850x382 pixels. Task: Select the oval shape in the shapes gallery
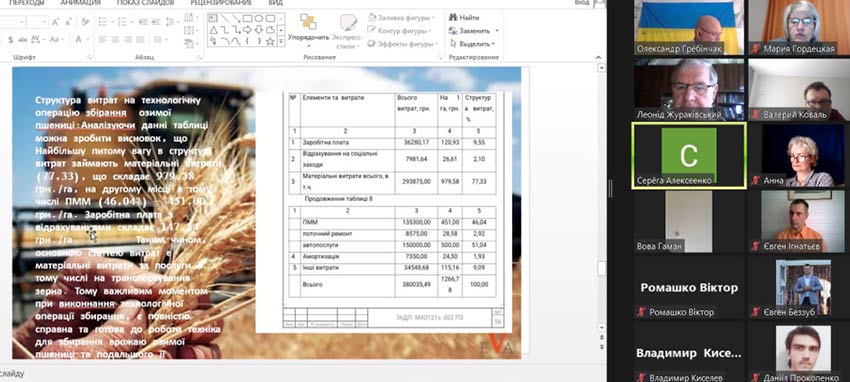[x=259, y=18]
